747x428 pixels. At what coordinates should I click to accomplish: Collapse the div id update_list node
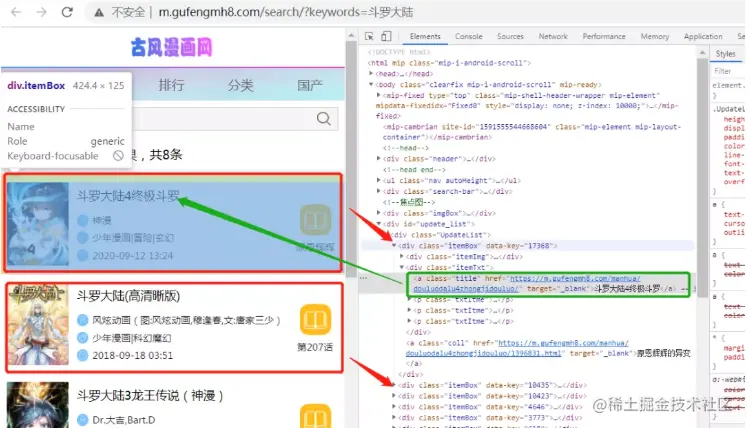pyautogui.click(x=379, y=224)
